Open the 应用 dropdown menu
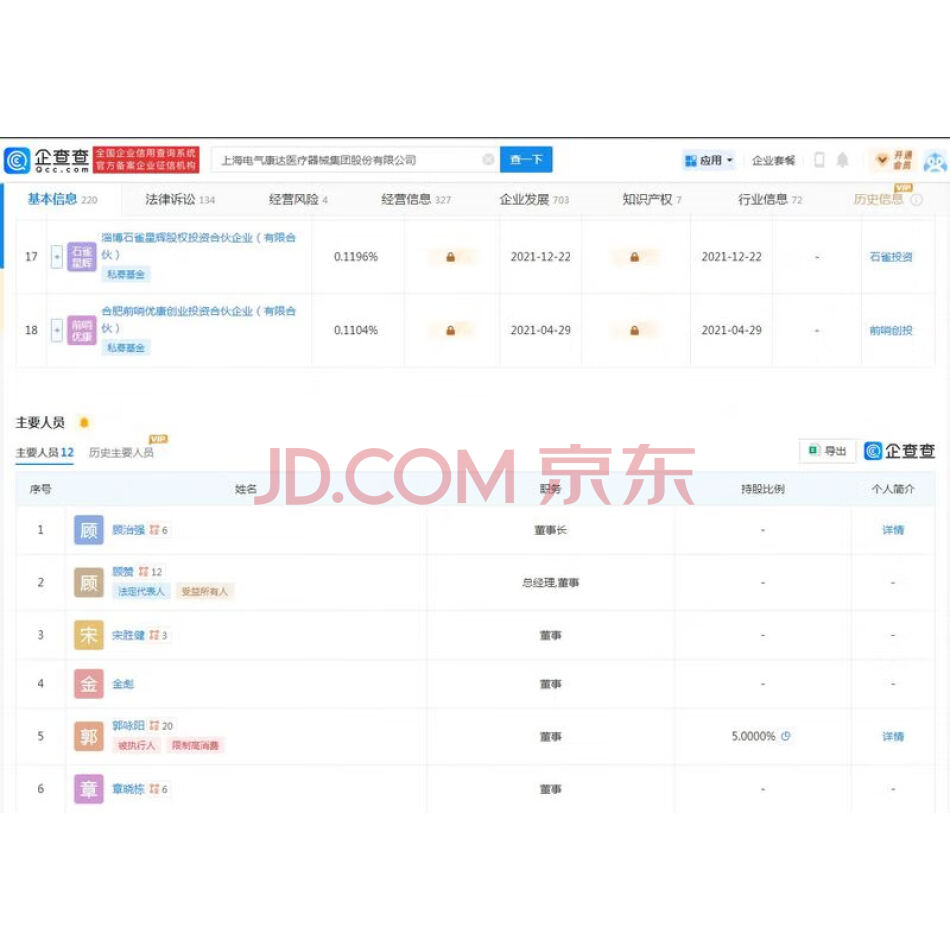The width and height of the screenshot is (950, 950). point(709,161)
